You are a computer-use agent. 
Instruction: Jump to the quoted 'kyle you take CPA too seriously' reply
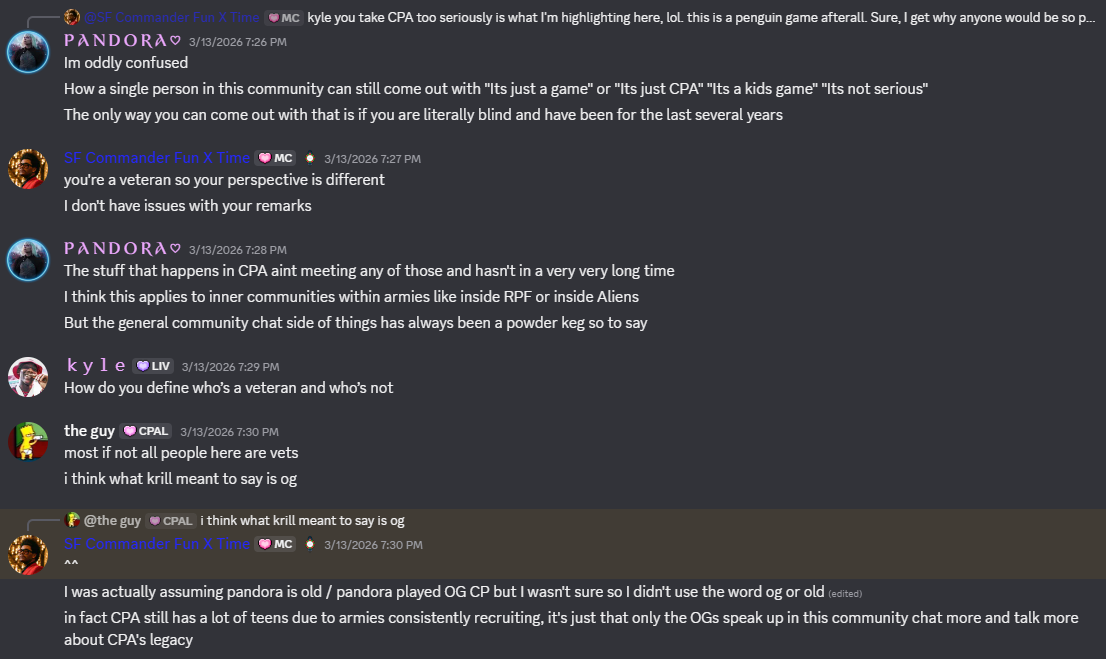(x=700, y=18)
